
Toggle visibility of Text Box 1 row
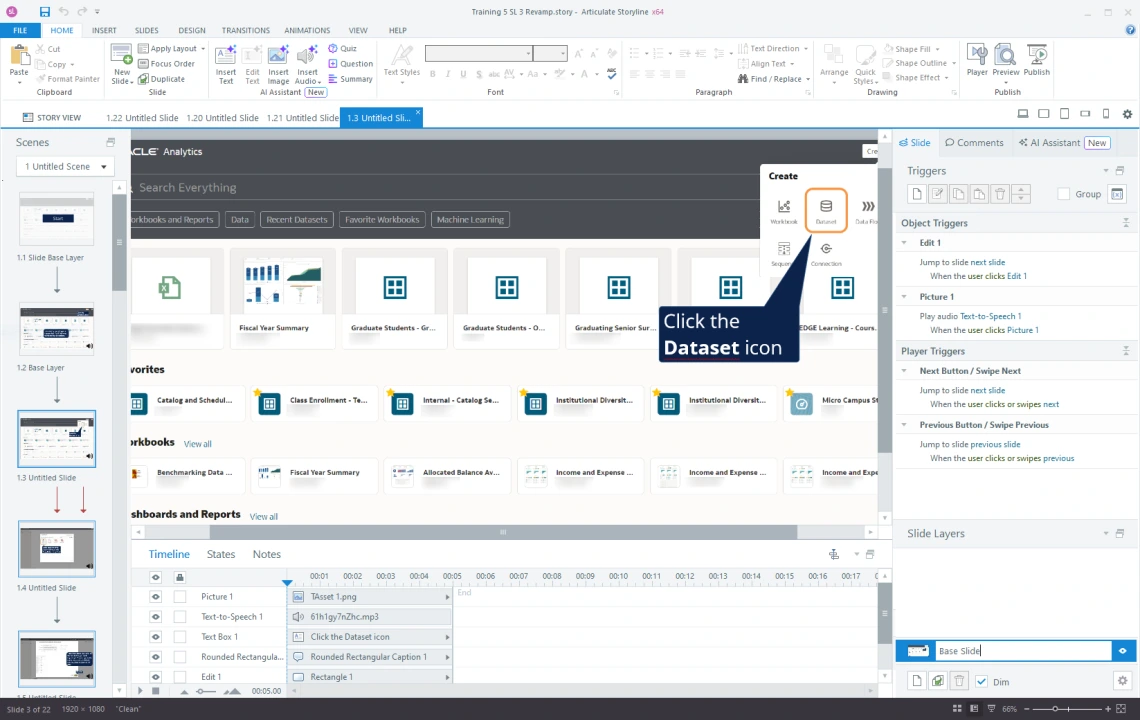click(x=155, y=636)
